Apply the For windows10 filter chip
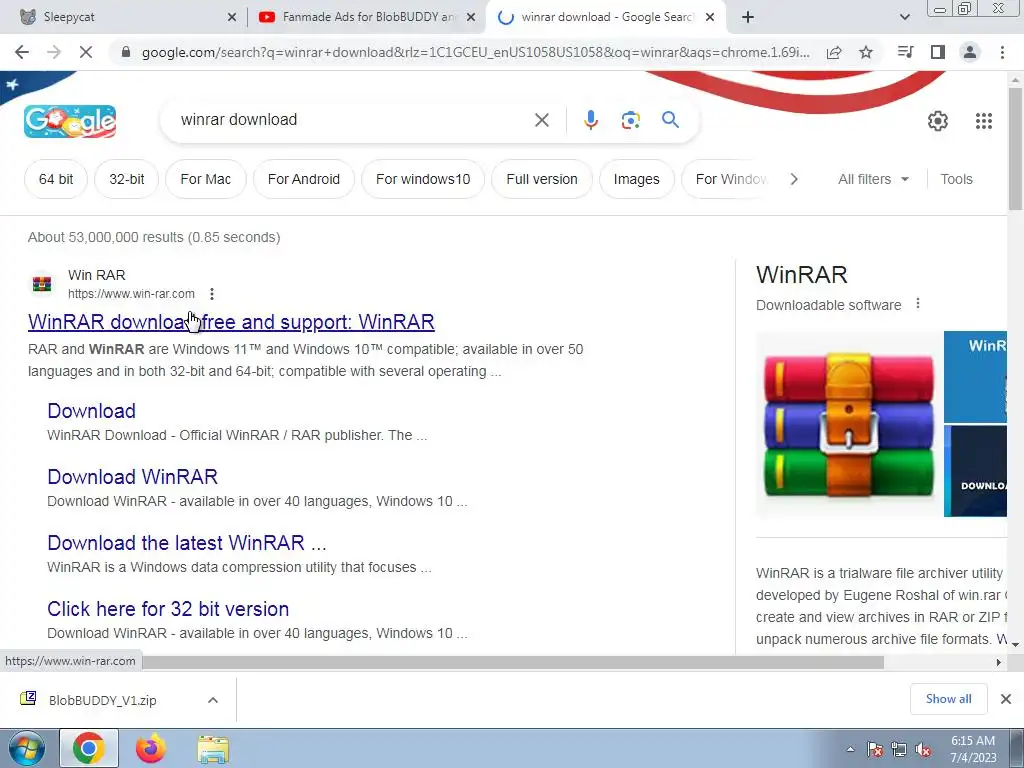This screenshot has height=768, width=1024. click(x=423, y=179)
